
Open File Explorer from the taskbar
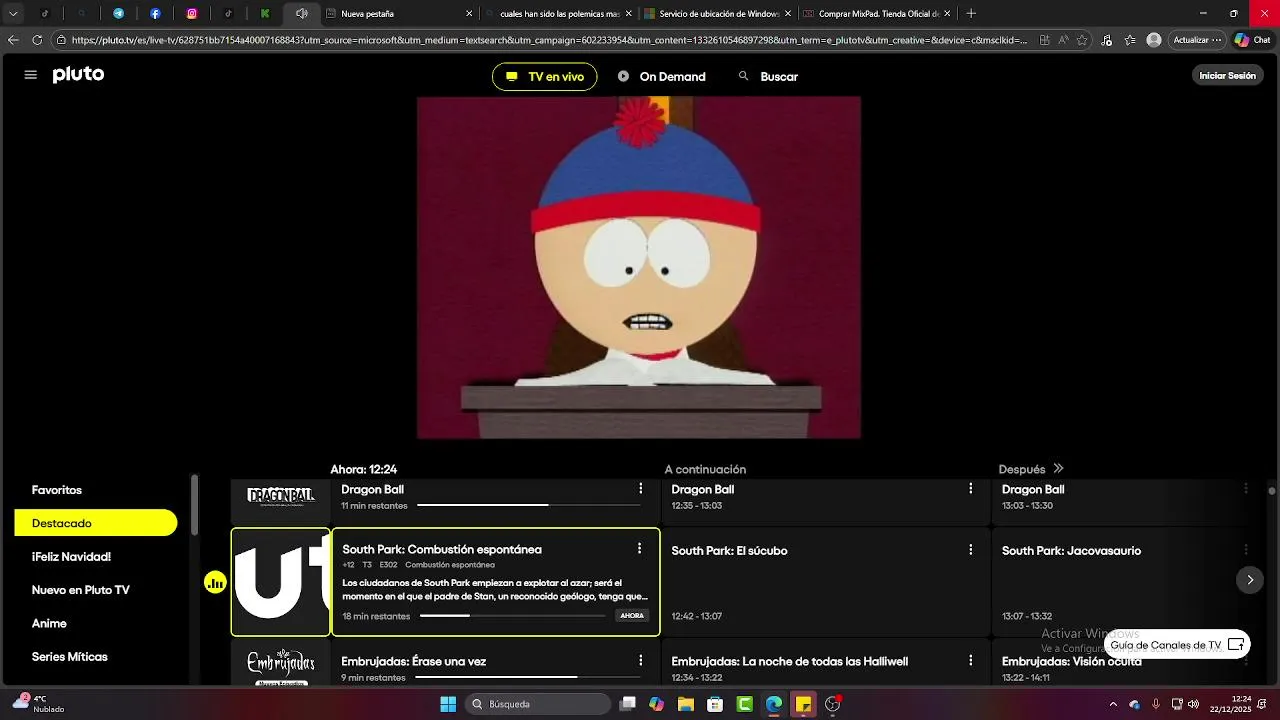tap(685, 704)
